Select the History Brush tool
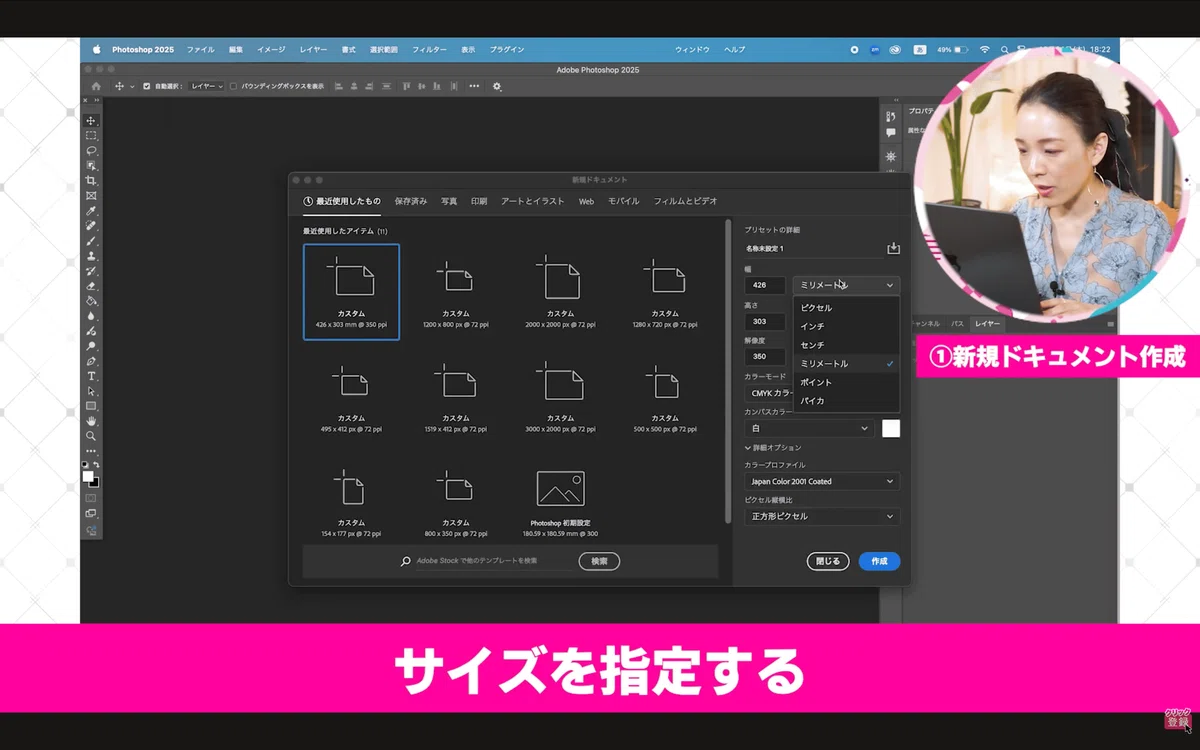Image resolution: width=1200 pixels, height=750 pixels. click(91, 271)
